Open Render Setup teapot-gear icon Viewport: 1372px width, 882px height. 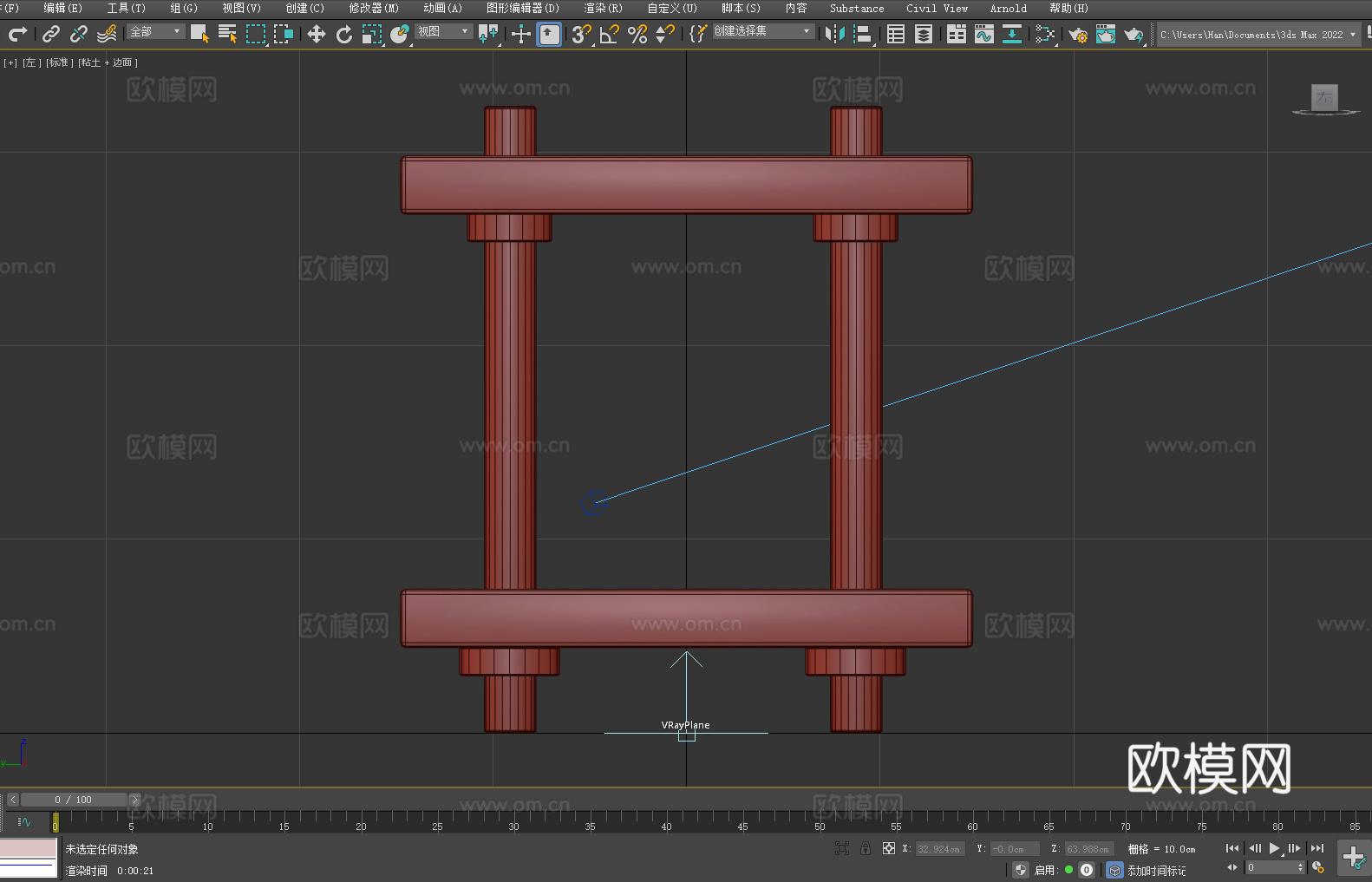click(1078, 34)
